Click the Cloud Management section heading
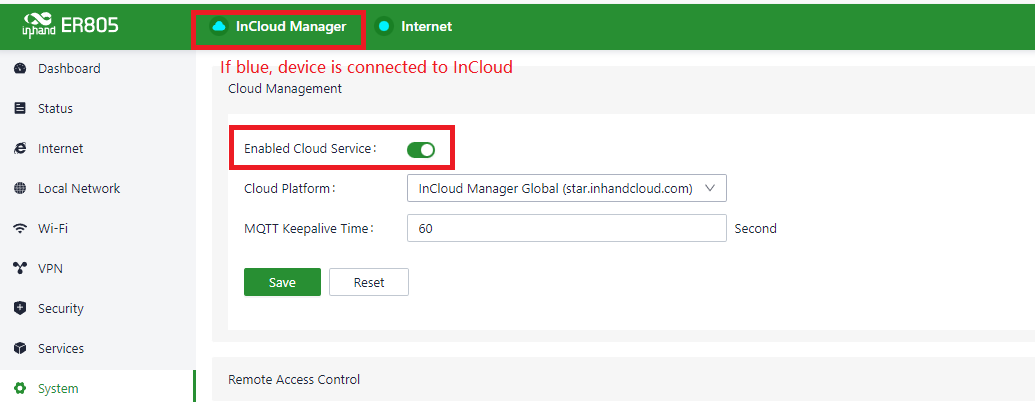 pyautogui.click(x=284, y=88)
